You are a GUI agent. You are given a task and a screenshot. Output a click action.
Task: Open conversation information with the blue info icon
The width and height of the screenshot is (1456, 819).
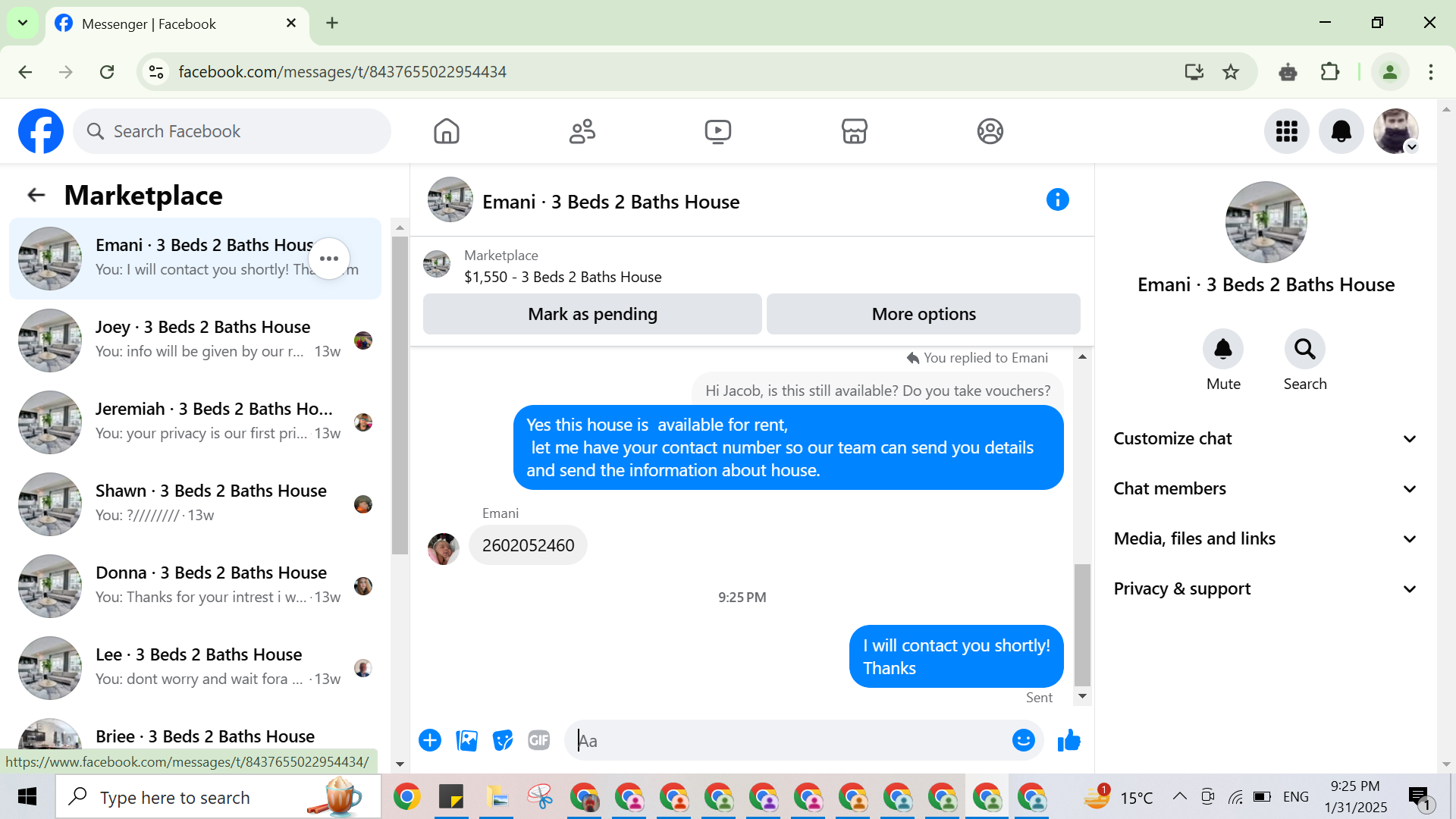click(1058, 199)
